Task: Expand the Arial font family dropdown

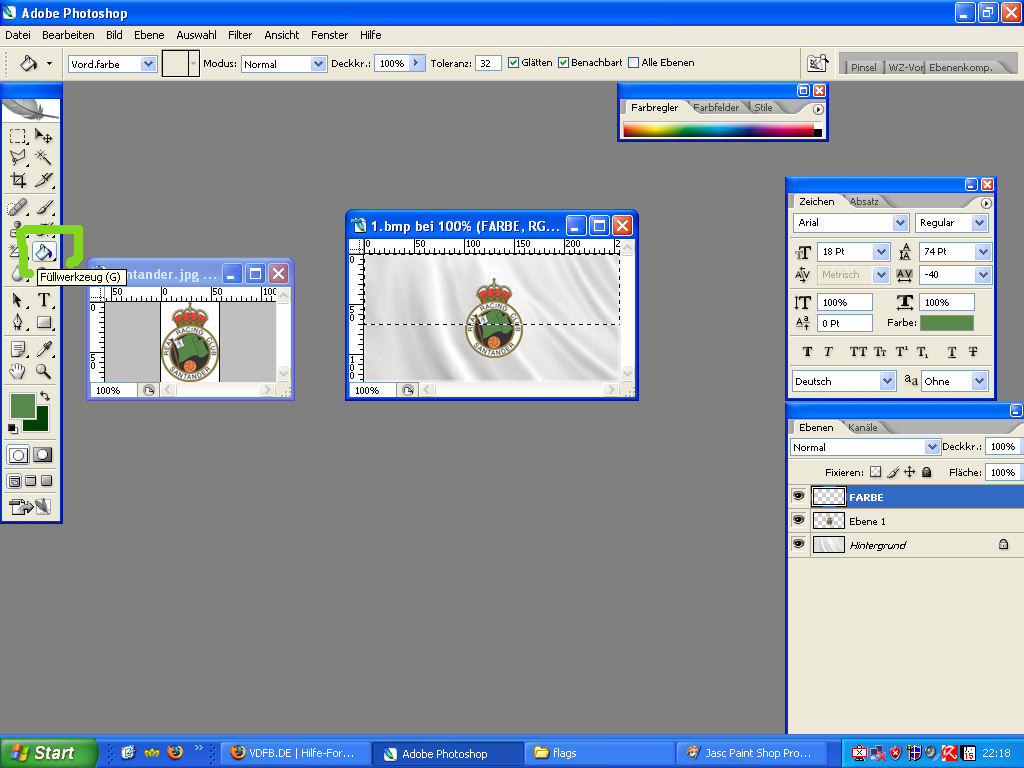Action: 851,223
